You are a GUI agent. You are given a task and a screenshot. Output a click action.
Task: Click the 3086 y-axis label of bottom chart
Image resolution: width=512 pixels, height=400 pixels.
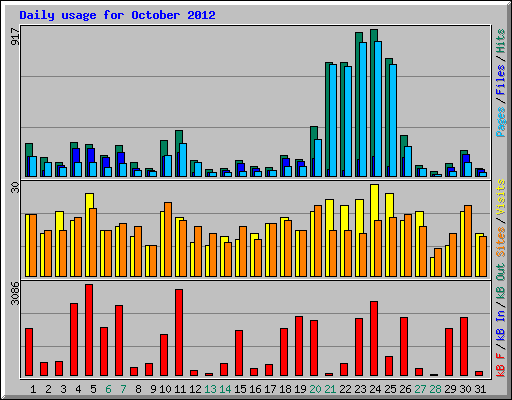[15, 293]
